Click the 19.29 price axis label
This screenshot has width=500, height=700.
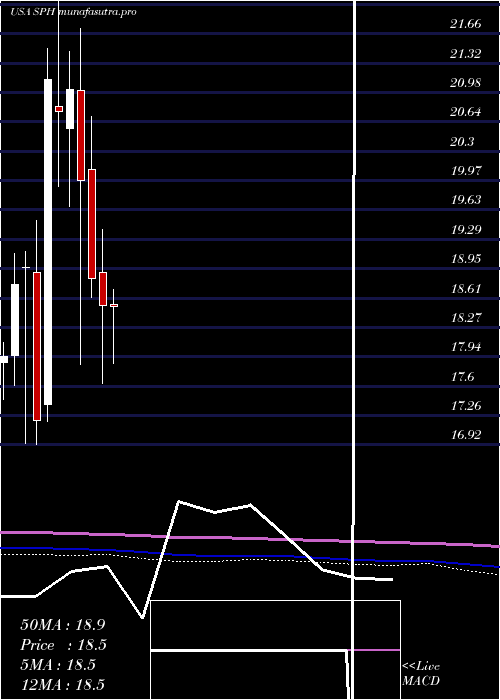(466, 229)
